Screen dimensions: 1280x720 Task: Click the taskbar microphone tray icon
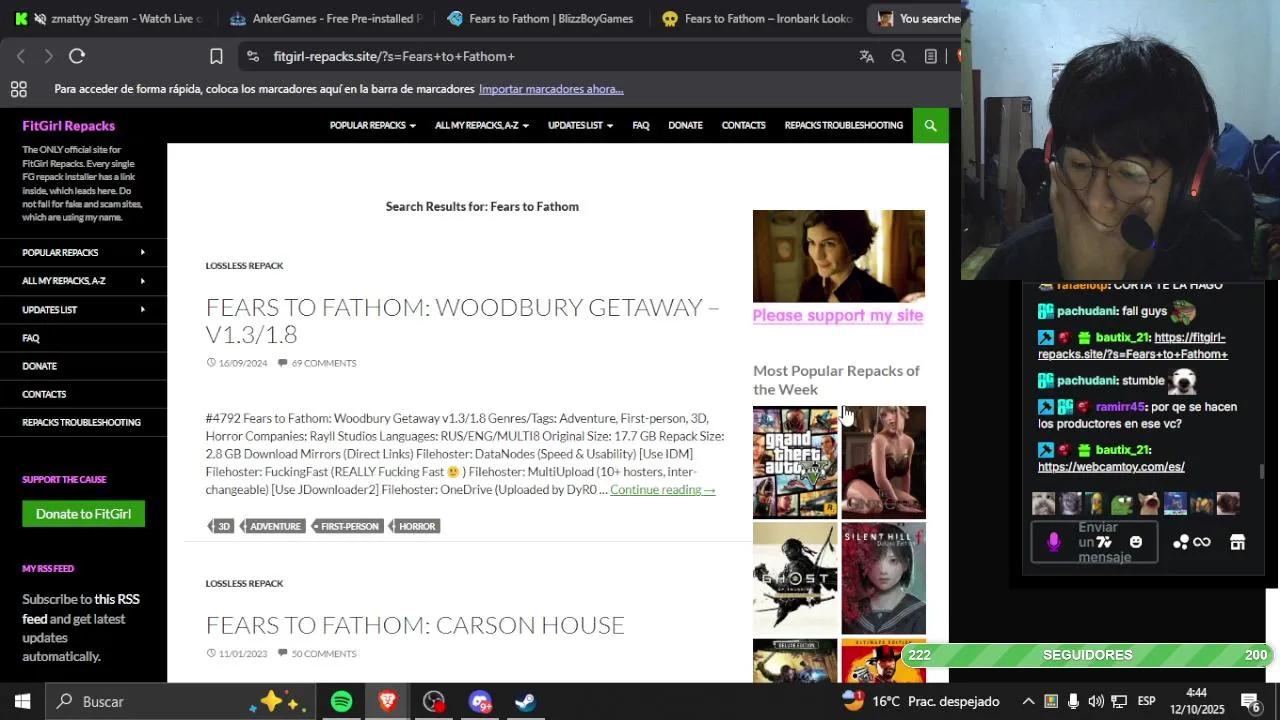coord(1073,702)
